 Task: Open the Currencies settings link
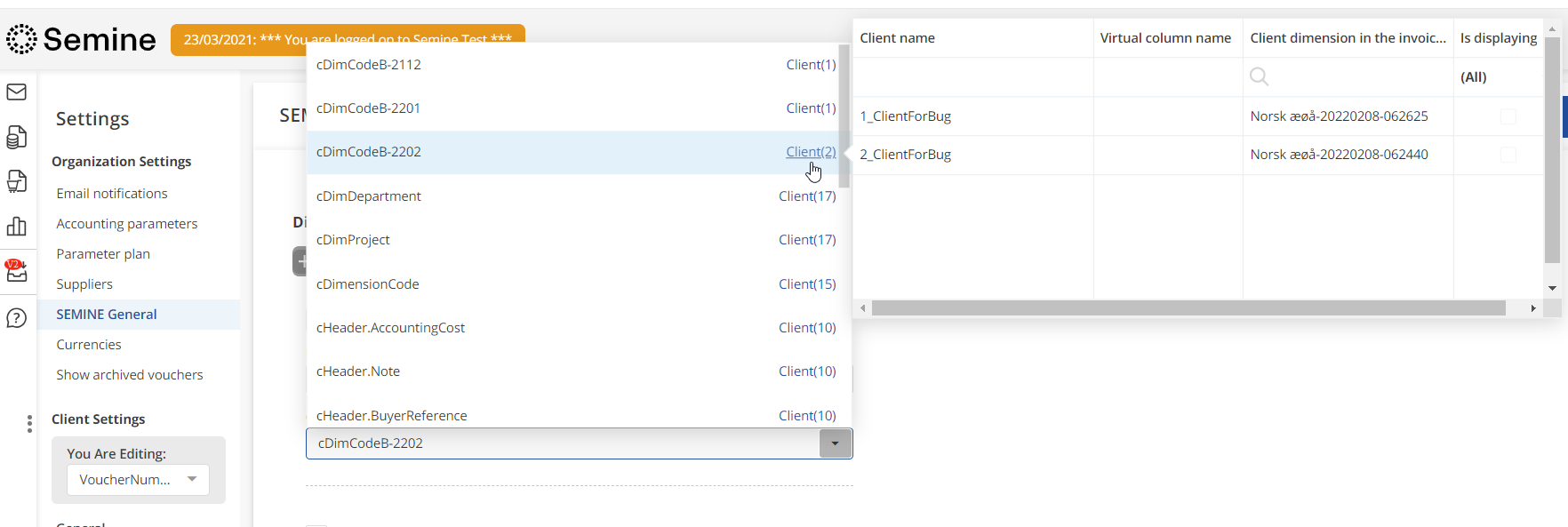click(89, 344)
